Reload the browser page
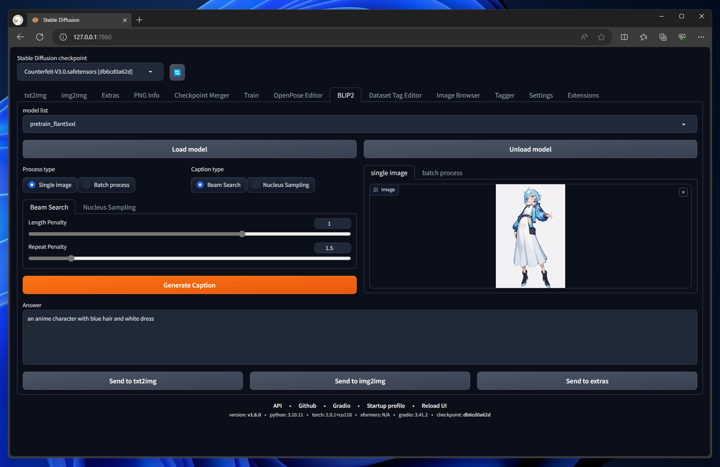 [39, 37]
